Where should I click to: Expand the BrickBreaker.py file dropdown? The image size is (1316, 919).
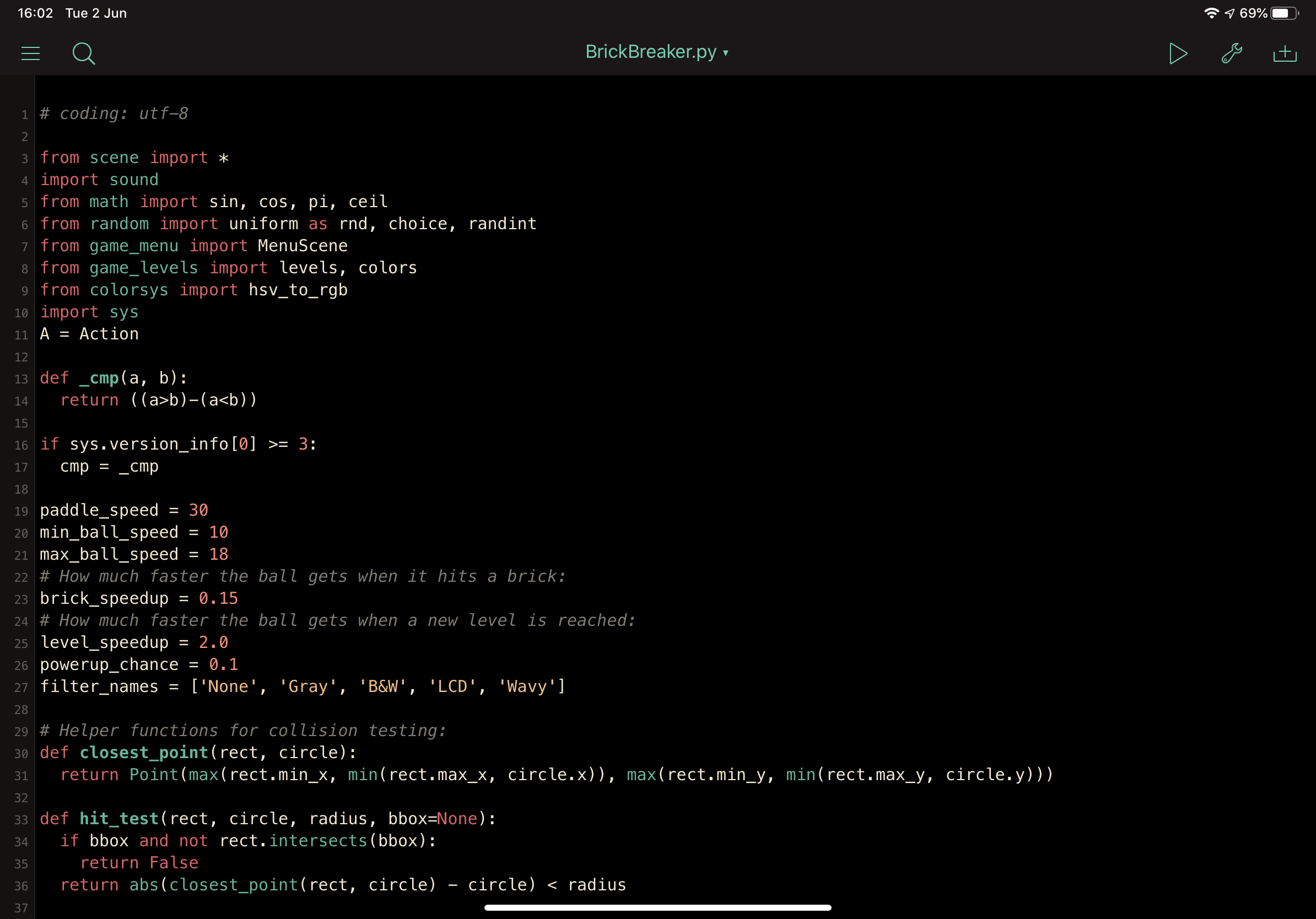[651, 52]
